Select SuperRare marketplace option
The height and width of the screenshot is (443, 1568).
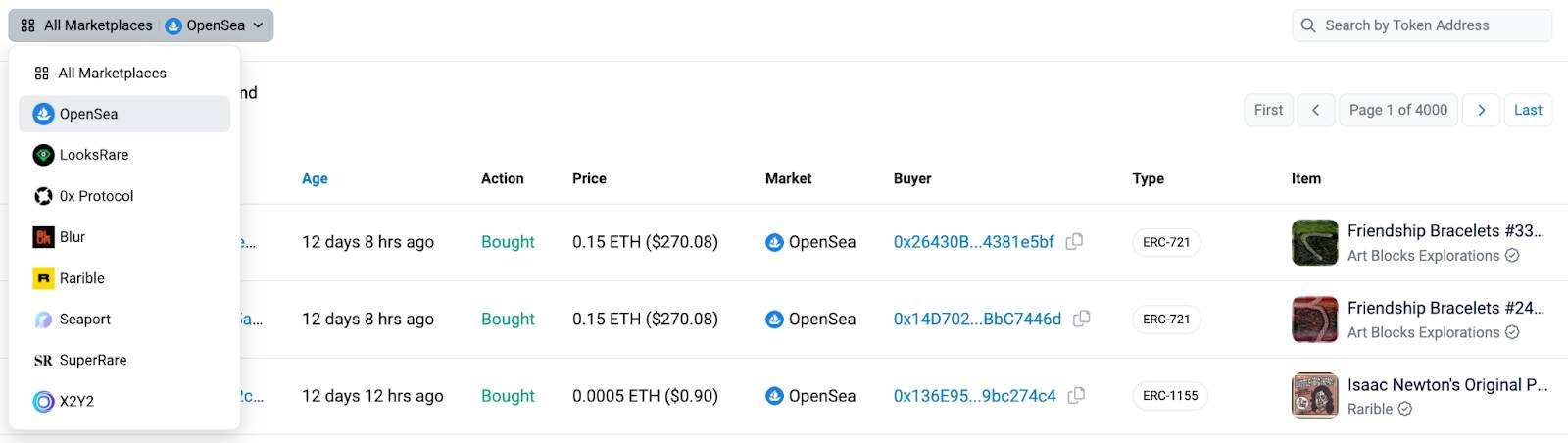point(124,360)
